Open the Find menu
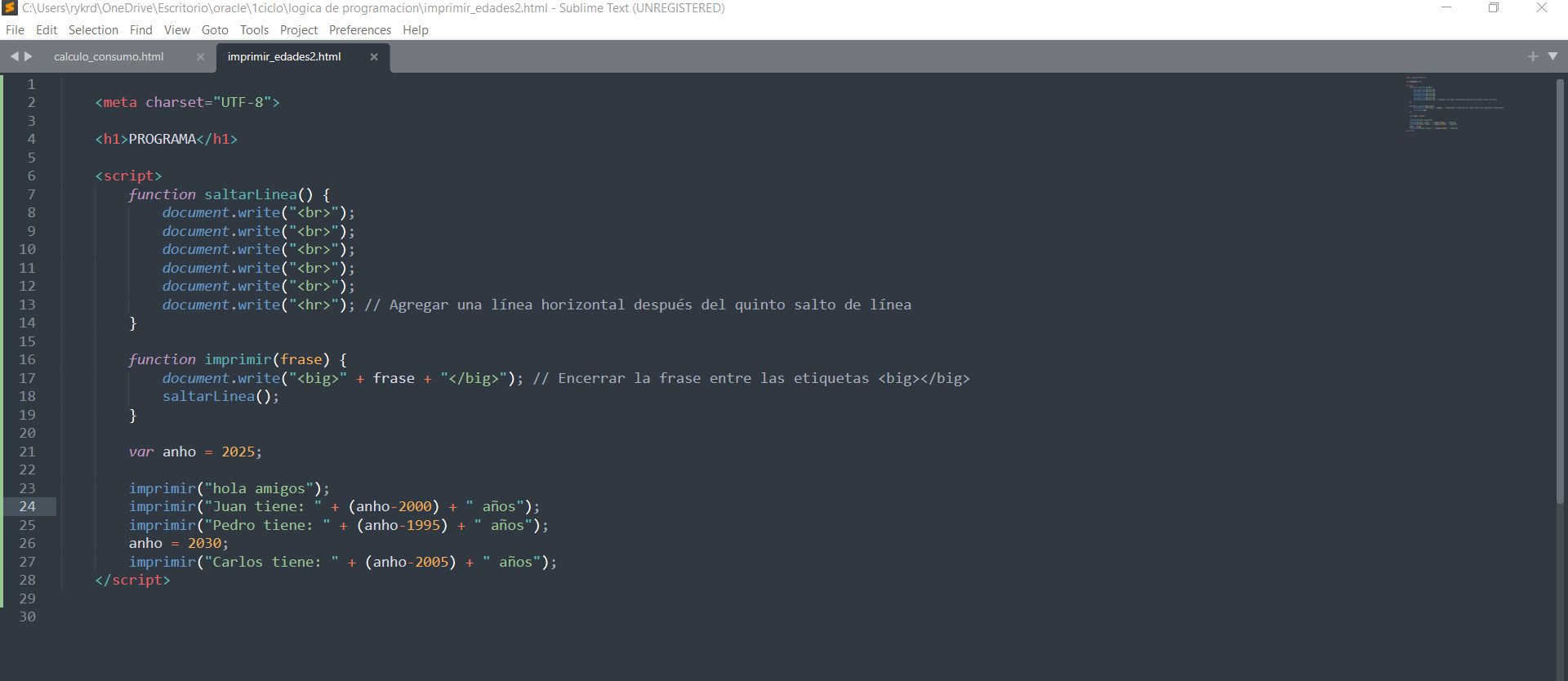This screenshot has width=1568, height=681. click(141, 30)
